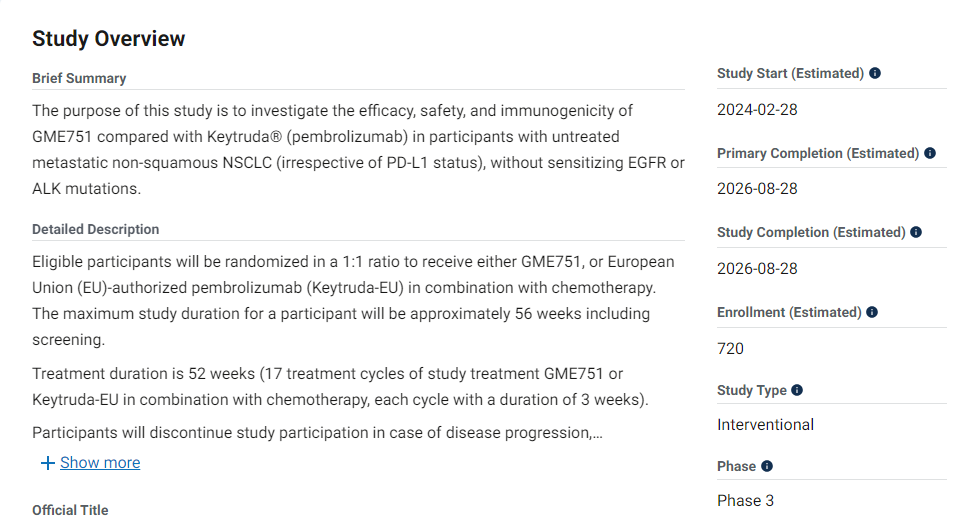The width and height of the screenshot is (976, 519).
Task: Click the Study Start info icon
Action: coord(875,74)
